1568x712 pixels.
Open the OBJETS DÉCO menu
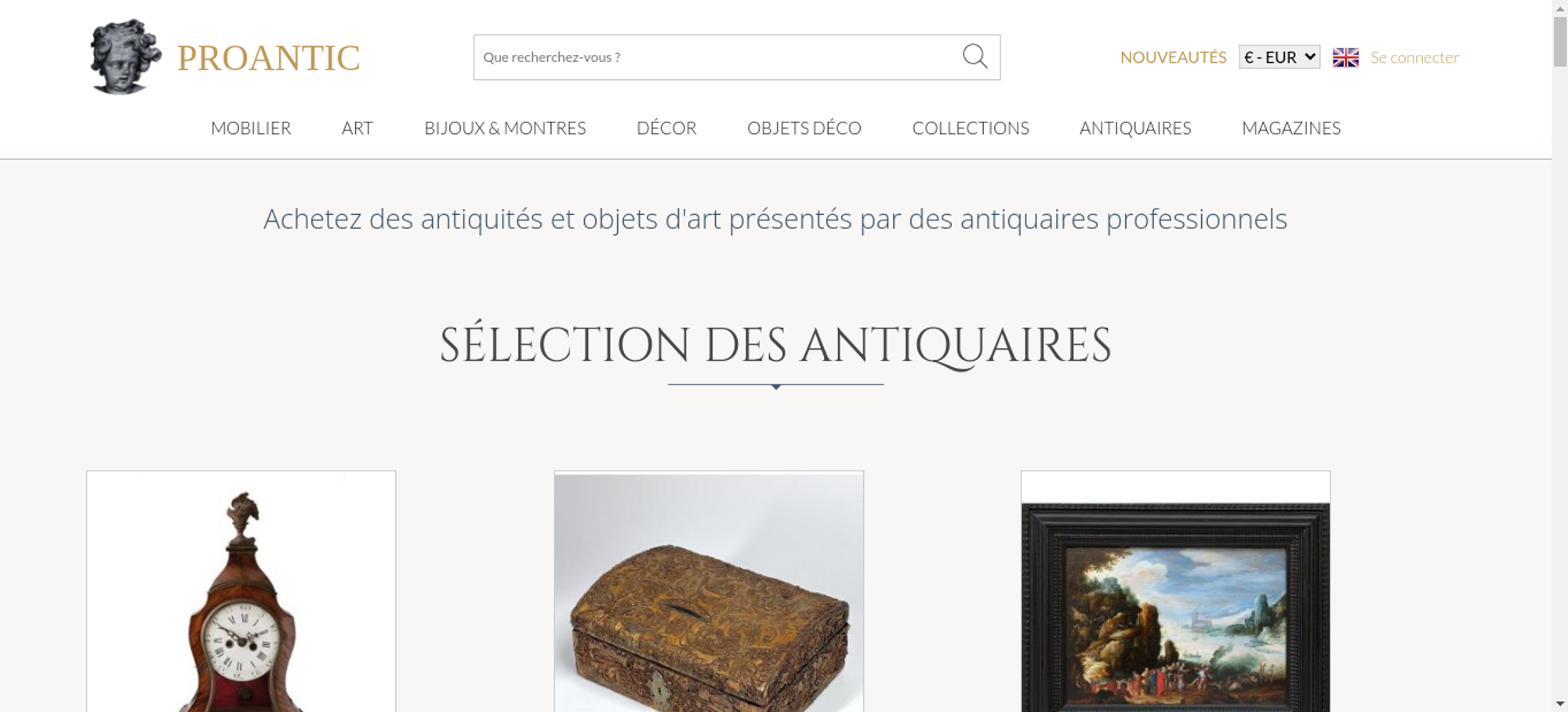pyautogui.click(x=804, y=128)
